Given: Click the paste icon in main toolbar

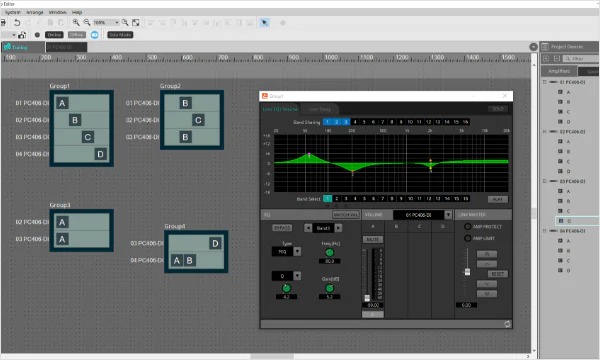Looking at the screenshot, I should [x=61, y=23].
